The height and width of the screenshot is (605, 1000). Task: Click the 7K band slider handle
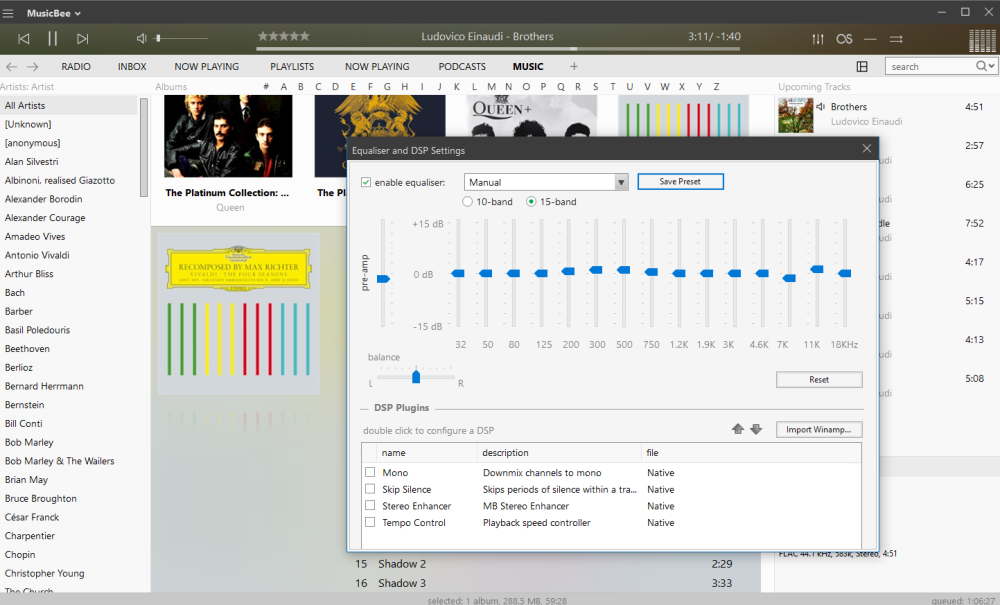(x=789, y=278)
